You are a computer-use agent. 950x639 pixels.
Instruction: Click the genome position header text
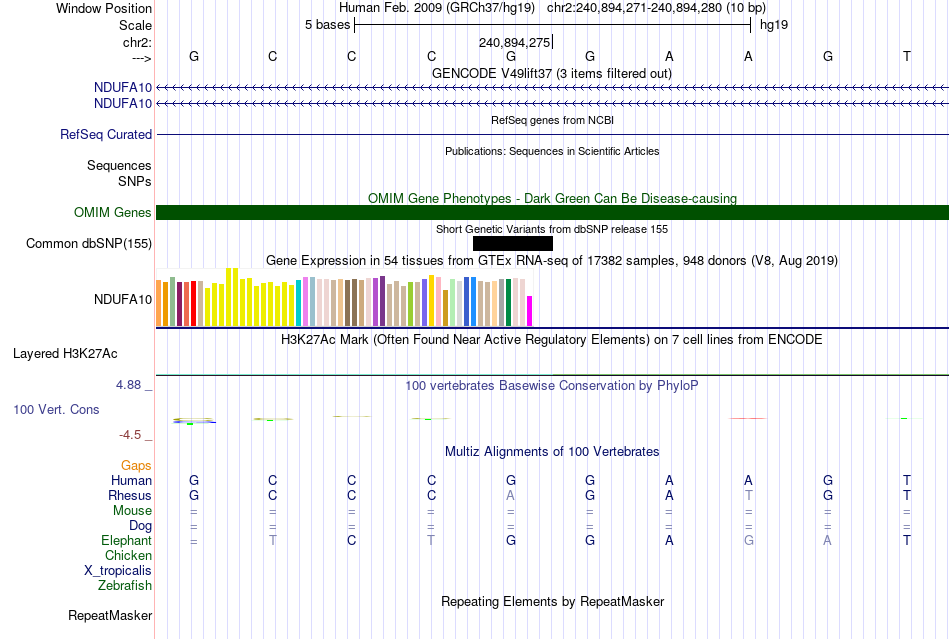pyautogui.click(x=552, y=8)
